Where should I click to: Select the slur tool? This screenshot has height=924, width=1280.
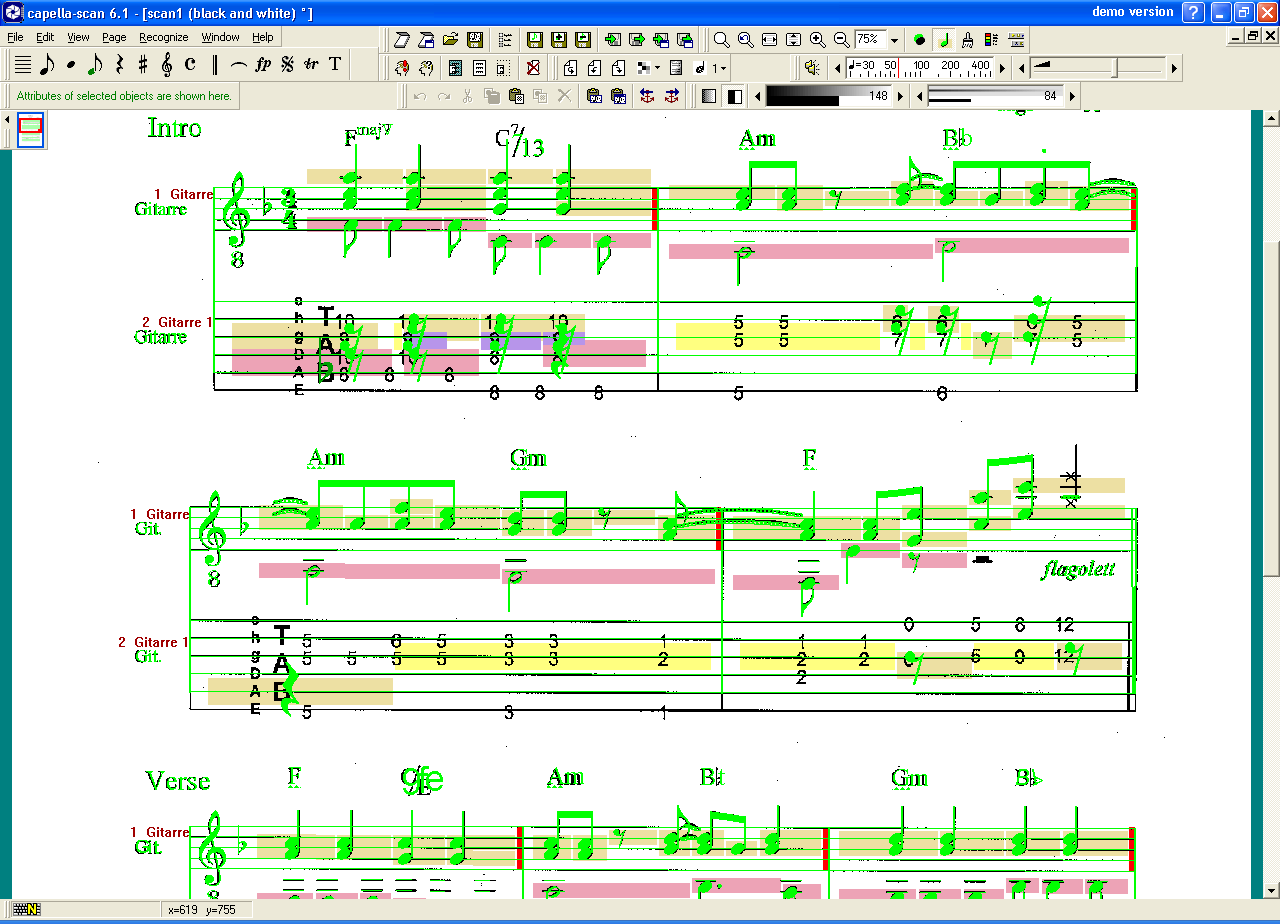(x=239, y=65)
